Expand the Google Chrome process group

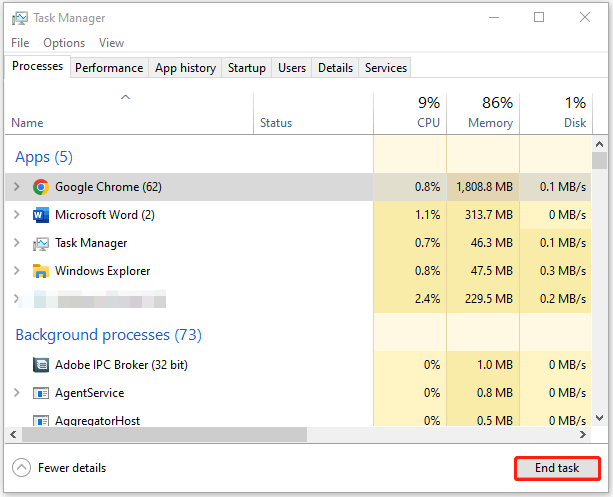16,187
